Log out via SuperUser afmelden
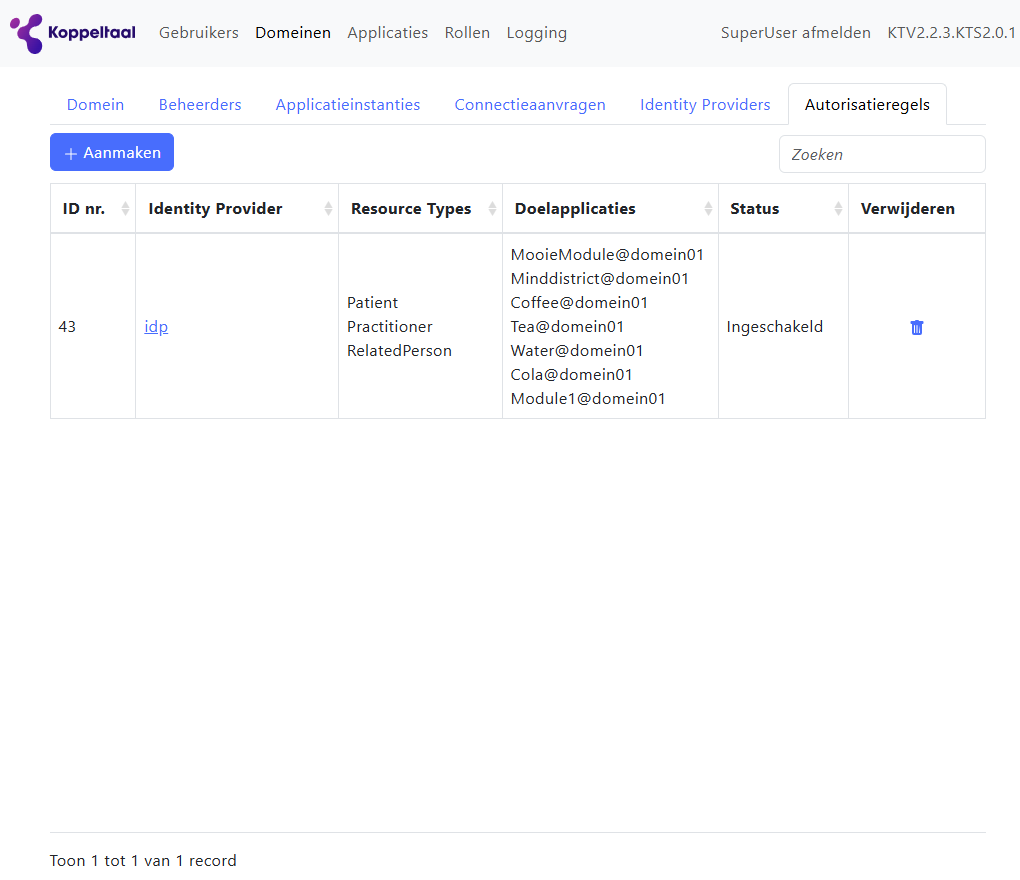 tap(795, 33)
